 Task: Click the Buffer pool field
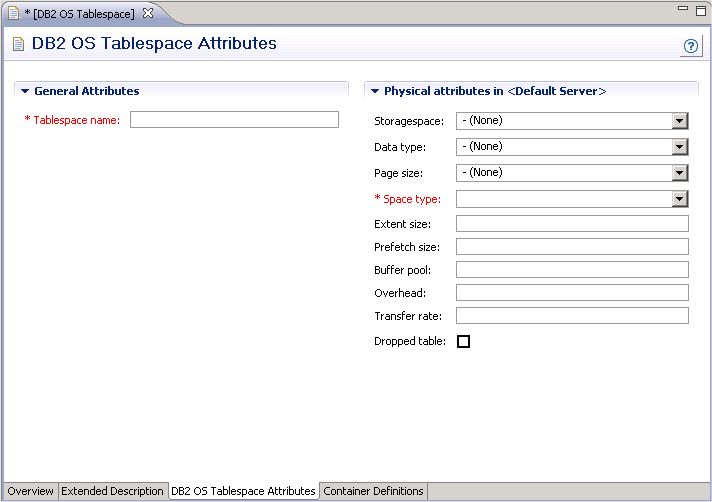point(572,270)
